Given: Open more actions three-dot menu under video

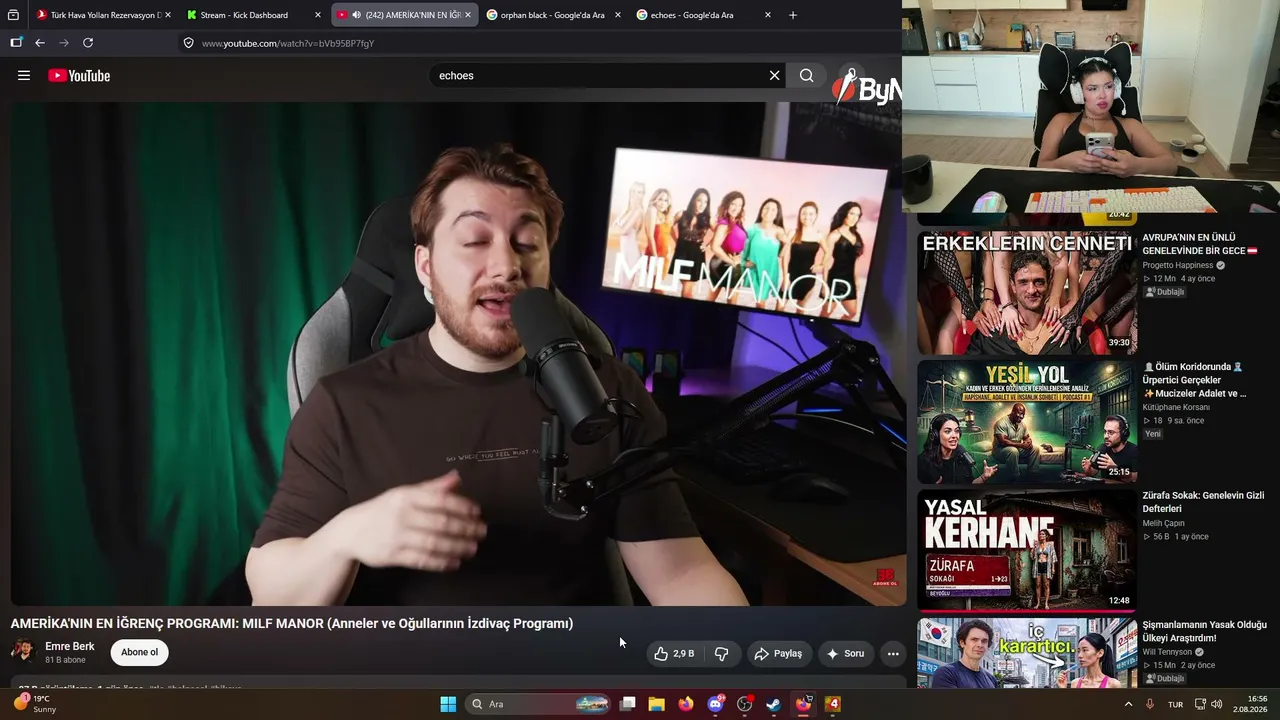Looking at the screenshot, I should pyautogui.click(x=893, y=654).
